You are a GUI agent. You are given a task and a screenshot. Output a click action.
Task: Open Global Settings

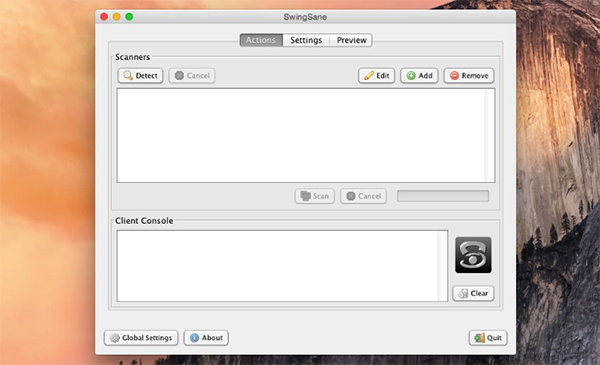click(141, 338)
